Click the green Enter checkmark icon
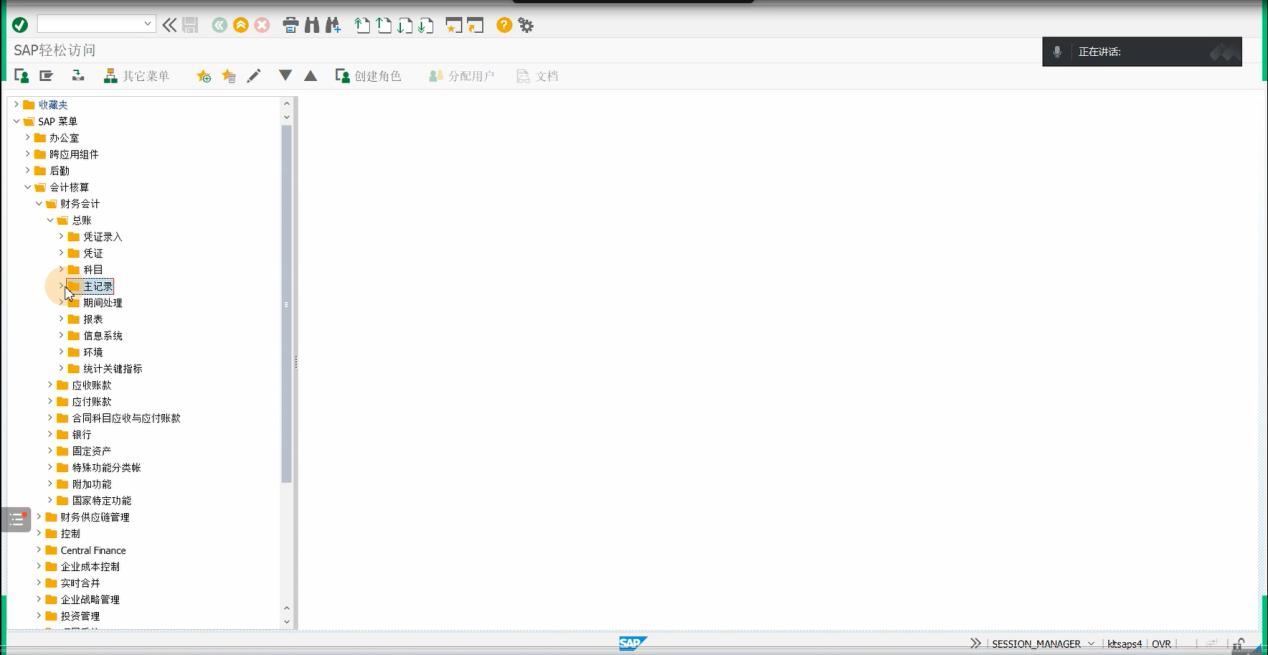Viewport: 1268px width, 655px height. tap(20, 25)
